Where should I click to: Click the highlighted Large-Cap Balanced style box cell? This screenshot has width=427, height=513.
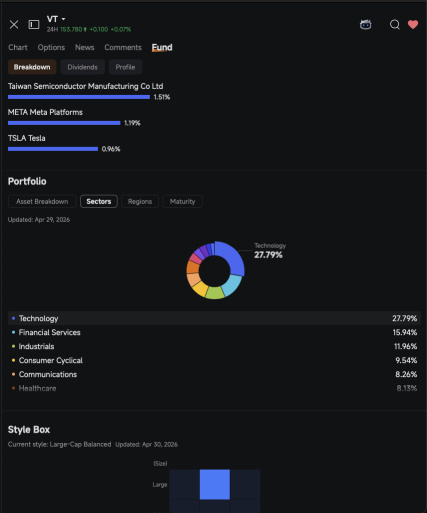click(215, 484)
